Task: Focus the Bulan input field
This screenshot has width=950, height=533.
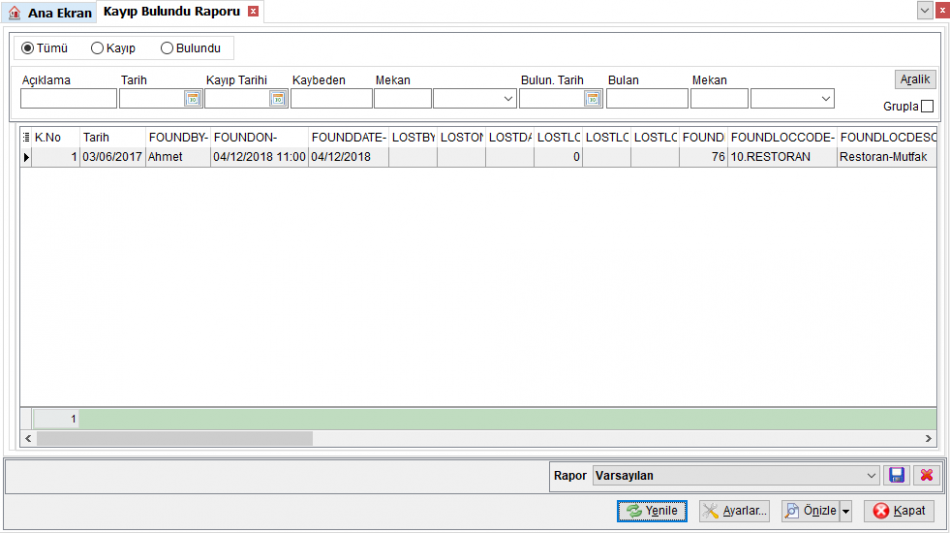Action: pyautogui.click(x=647, y=99)
